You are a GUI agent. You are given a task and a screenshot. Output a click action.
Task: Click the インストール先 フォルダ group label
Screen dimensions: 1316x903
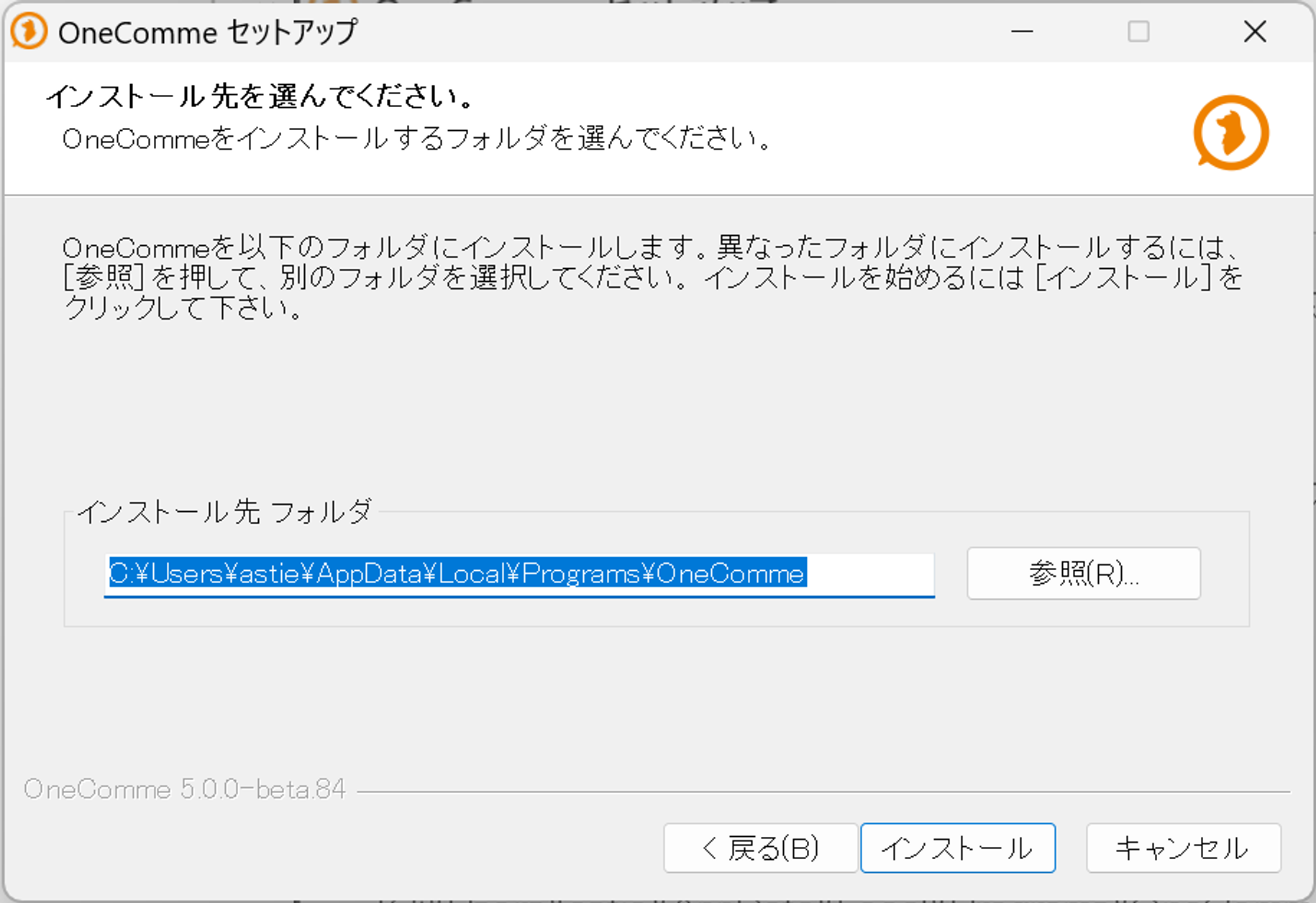[224, 512]
